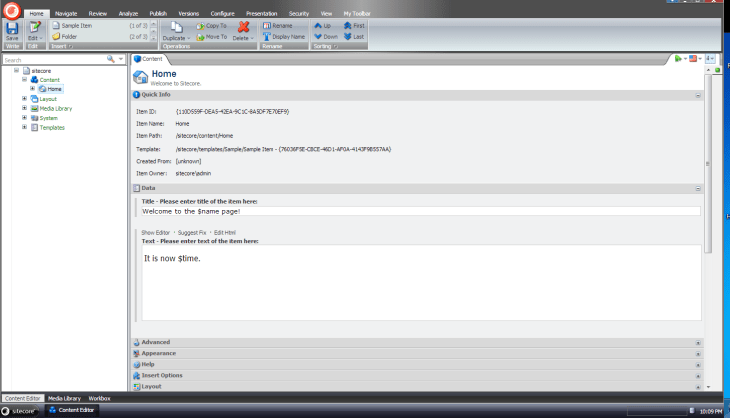Viewport: 730px width, 418px height.
Task: Expand the Templates tree node
Action: (25, 127)
